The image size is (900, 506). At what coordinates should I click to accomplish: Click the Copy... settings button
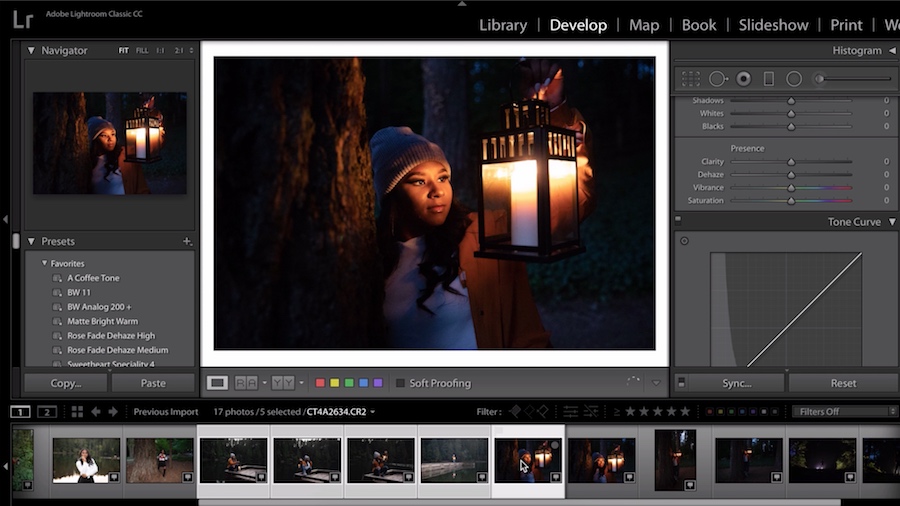(65, 383)
